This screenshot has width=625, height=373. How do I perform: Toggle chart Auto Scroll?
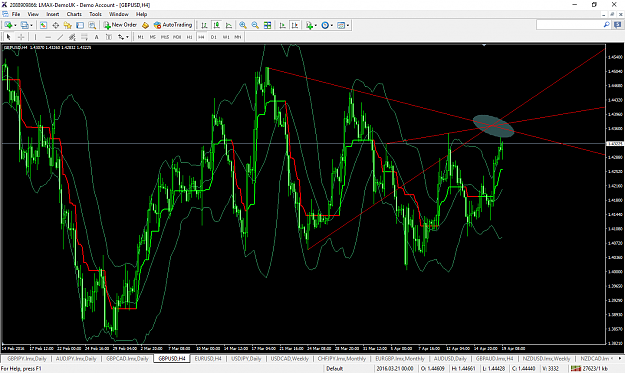pyautogui.click(x=282, y=25)
